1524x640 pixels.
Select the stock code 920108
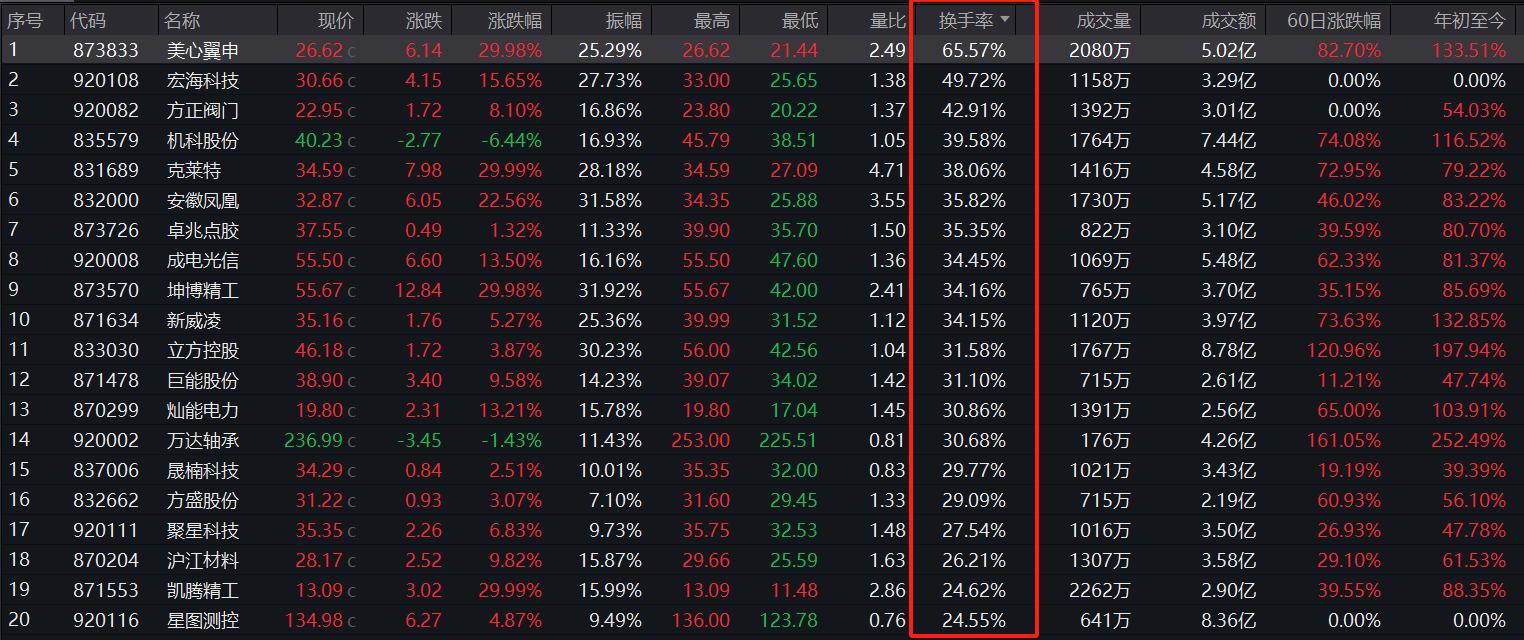[106, 80]
